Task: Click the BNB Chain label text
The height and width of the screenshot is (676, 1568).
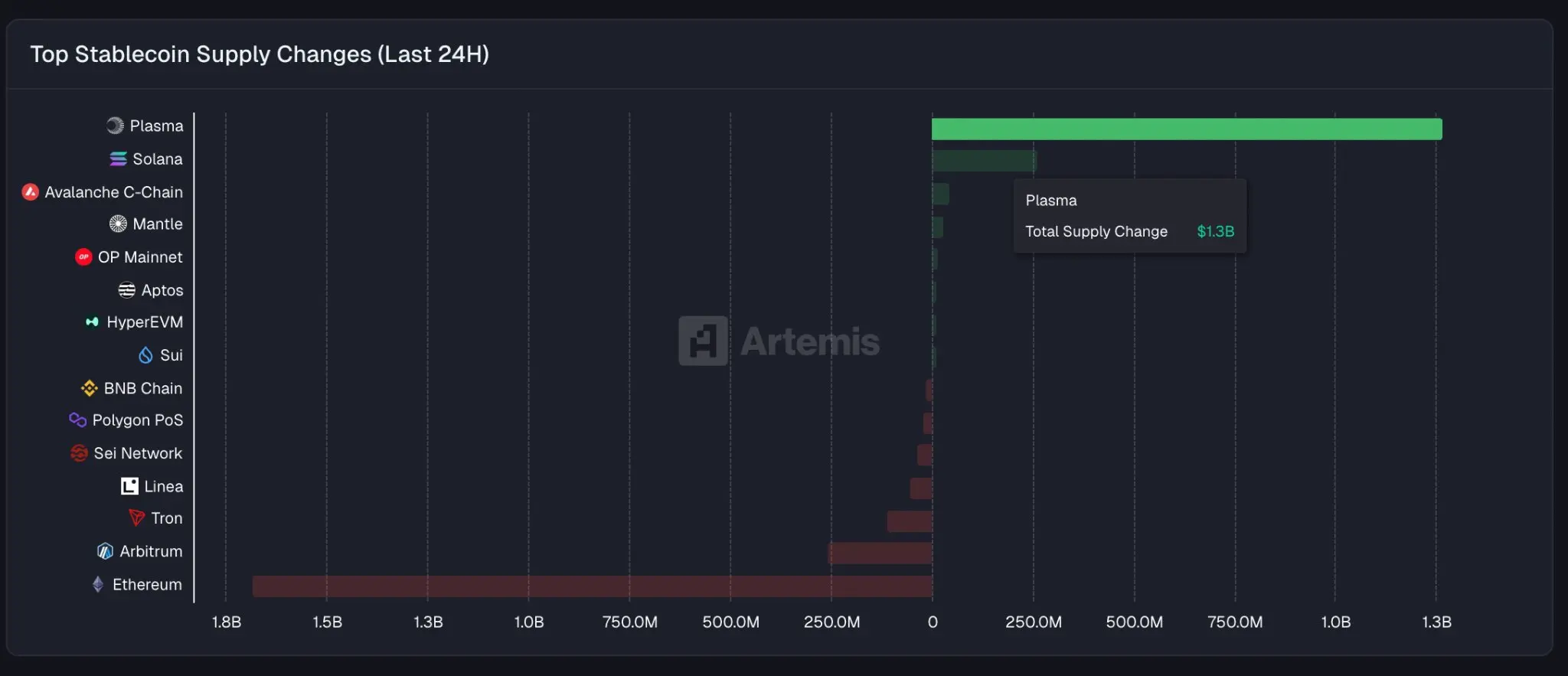Action: (143, 388)
